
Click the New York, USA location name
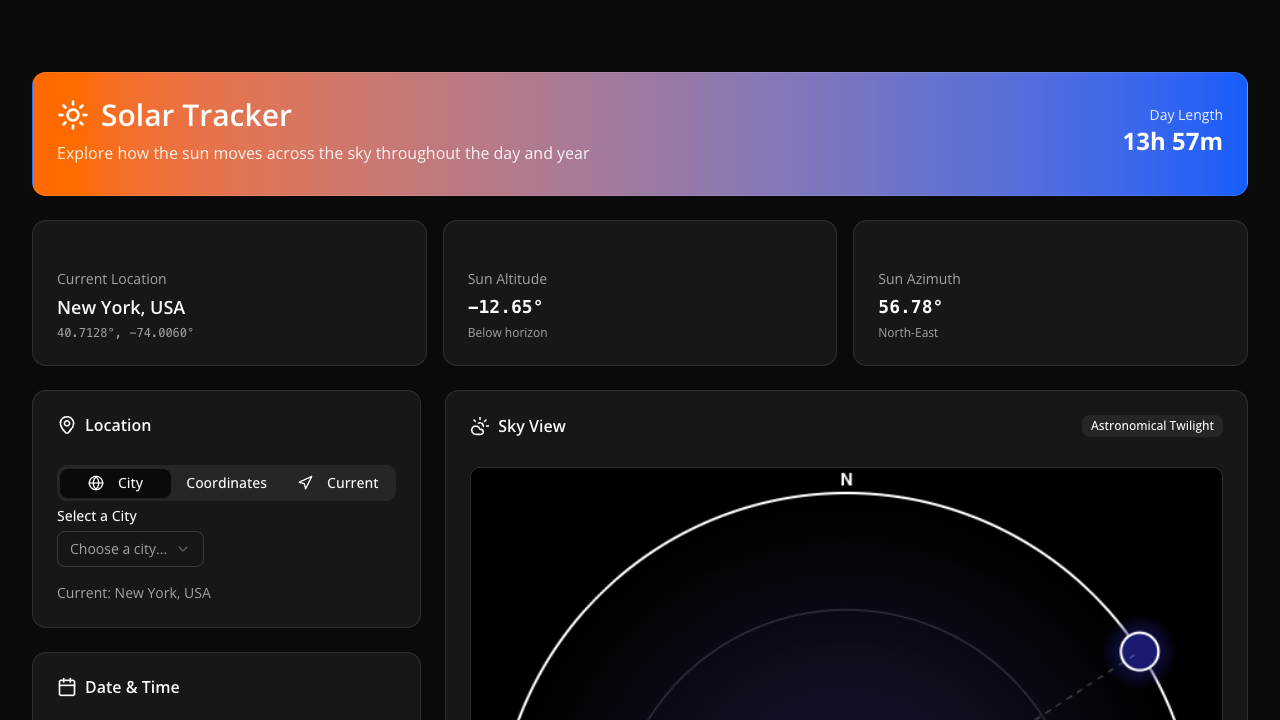click(121, 308)
